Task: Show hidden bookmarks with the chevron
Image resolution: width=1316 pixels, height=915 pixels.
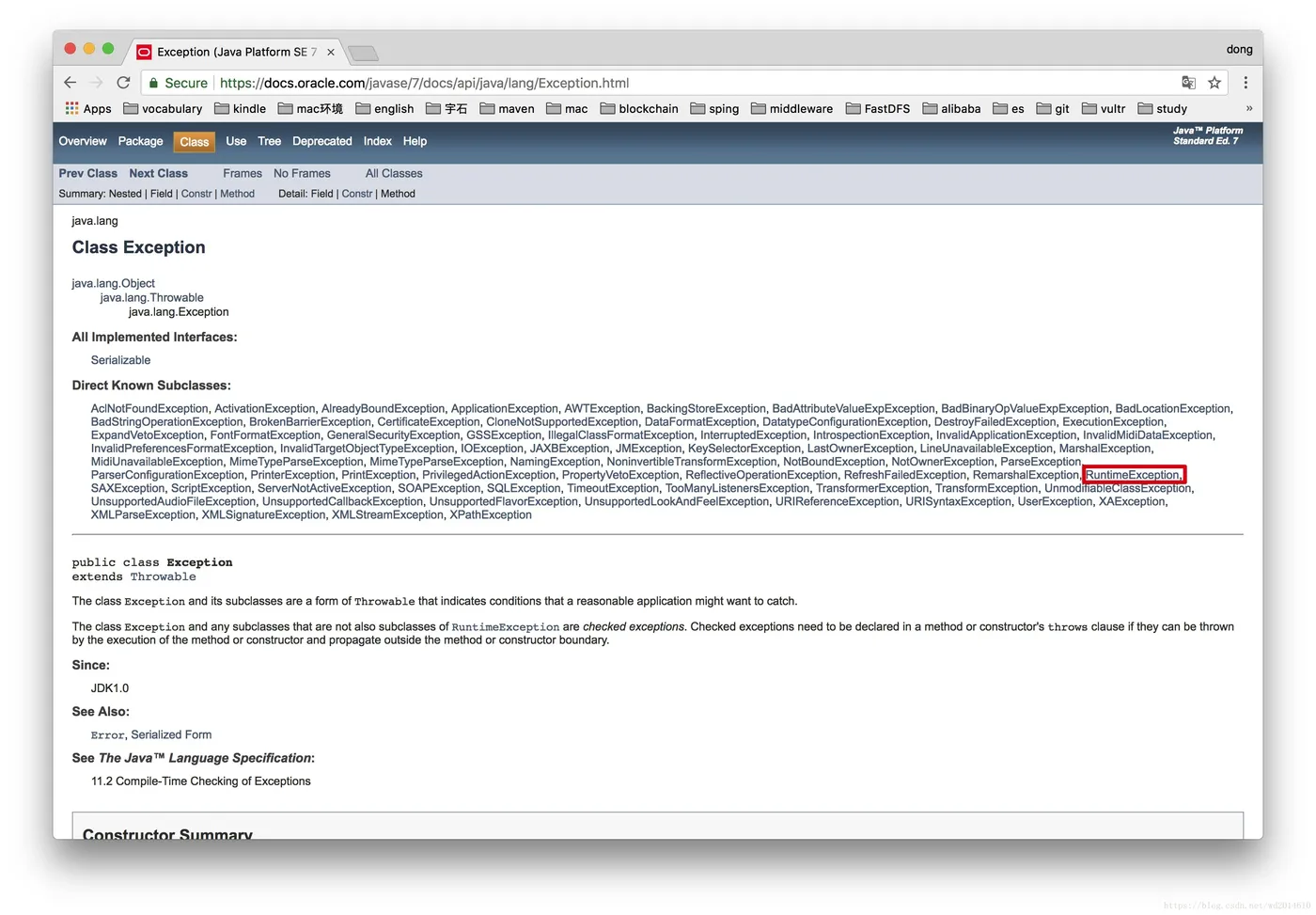Action: pyautogui.click(x=1249, y=108)
